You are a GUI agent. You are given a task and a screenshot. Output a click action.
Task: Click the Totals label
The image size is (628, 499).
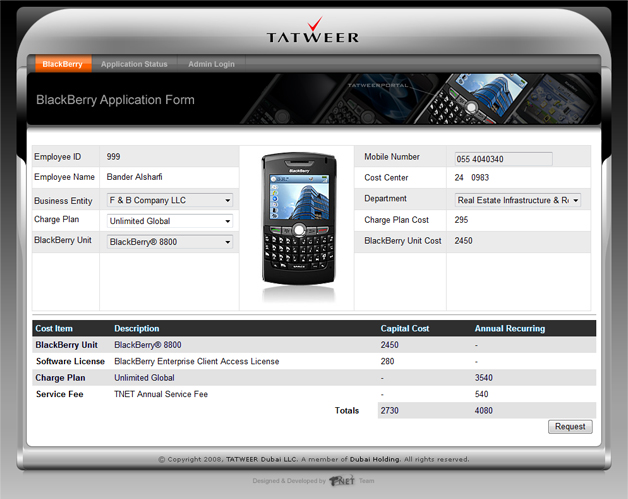(x=347, y=410)
